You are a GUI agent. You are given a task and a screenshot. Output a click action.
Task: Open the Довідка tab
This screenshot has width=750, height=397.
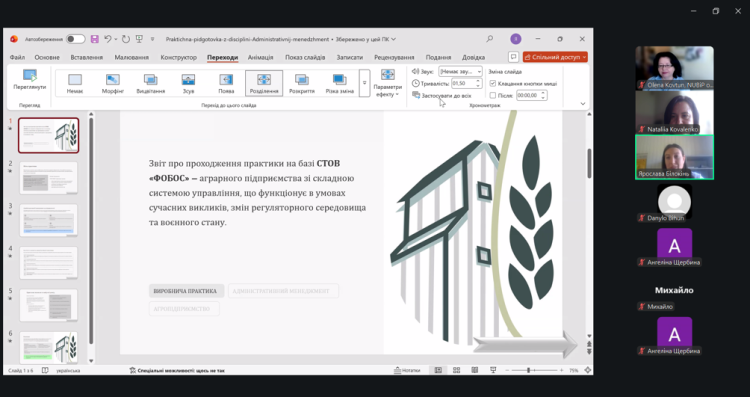pyautogui.click(x=474, y=57)
